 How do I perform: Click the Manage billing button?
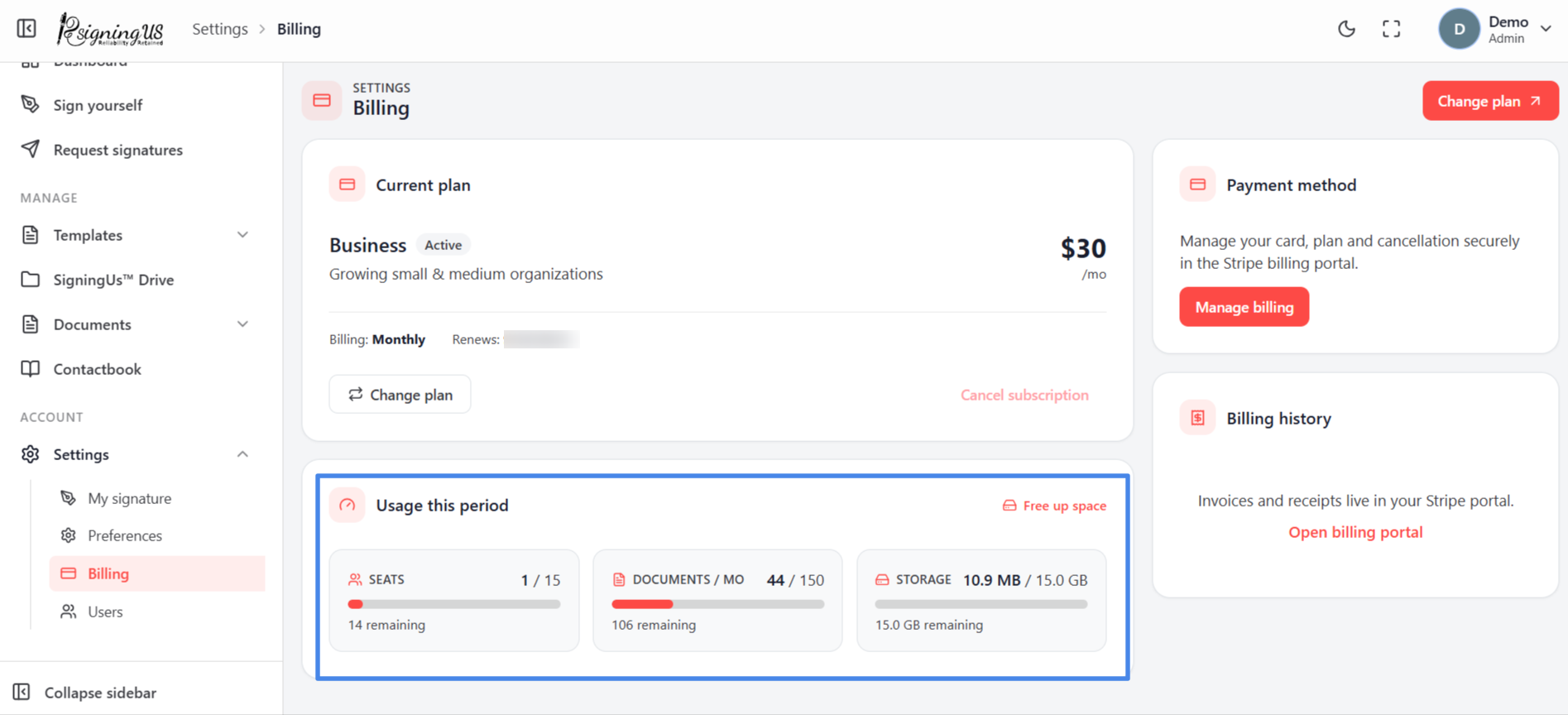click(1244, 307)
